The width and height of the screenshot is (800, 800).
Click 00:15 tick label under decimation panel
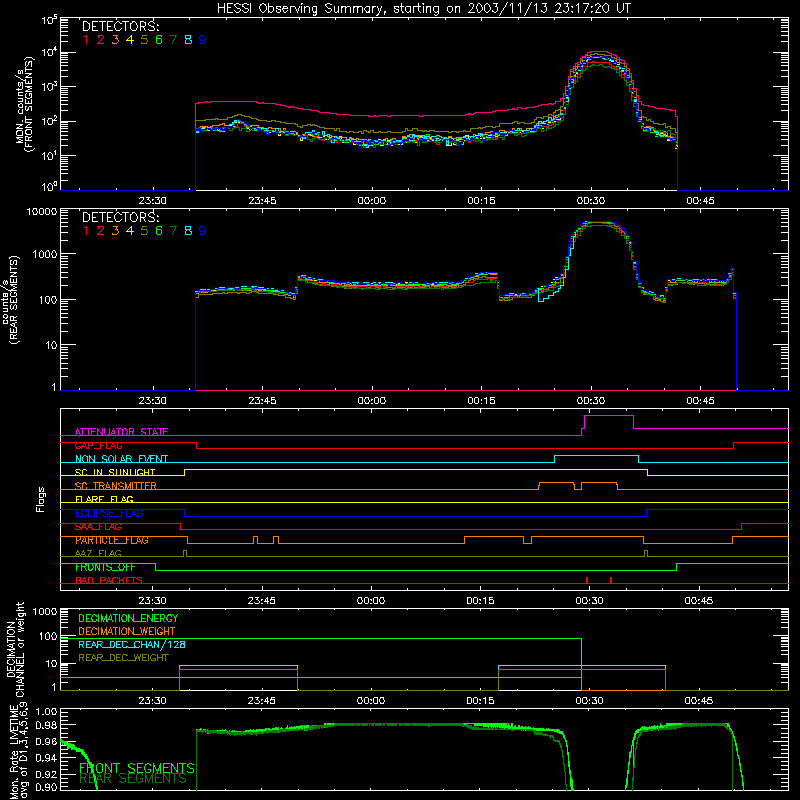480,701
